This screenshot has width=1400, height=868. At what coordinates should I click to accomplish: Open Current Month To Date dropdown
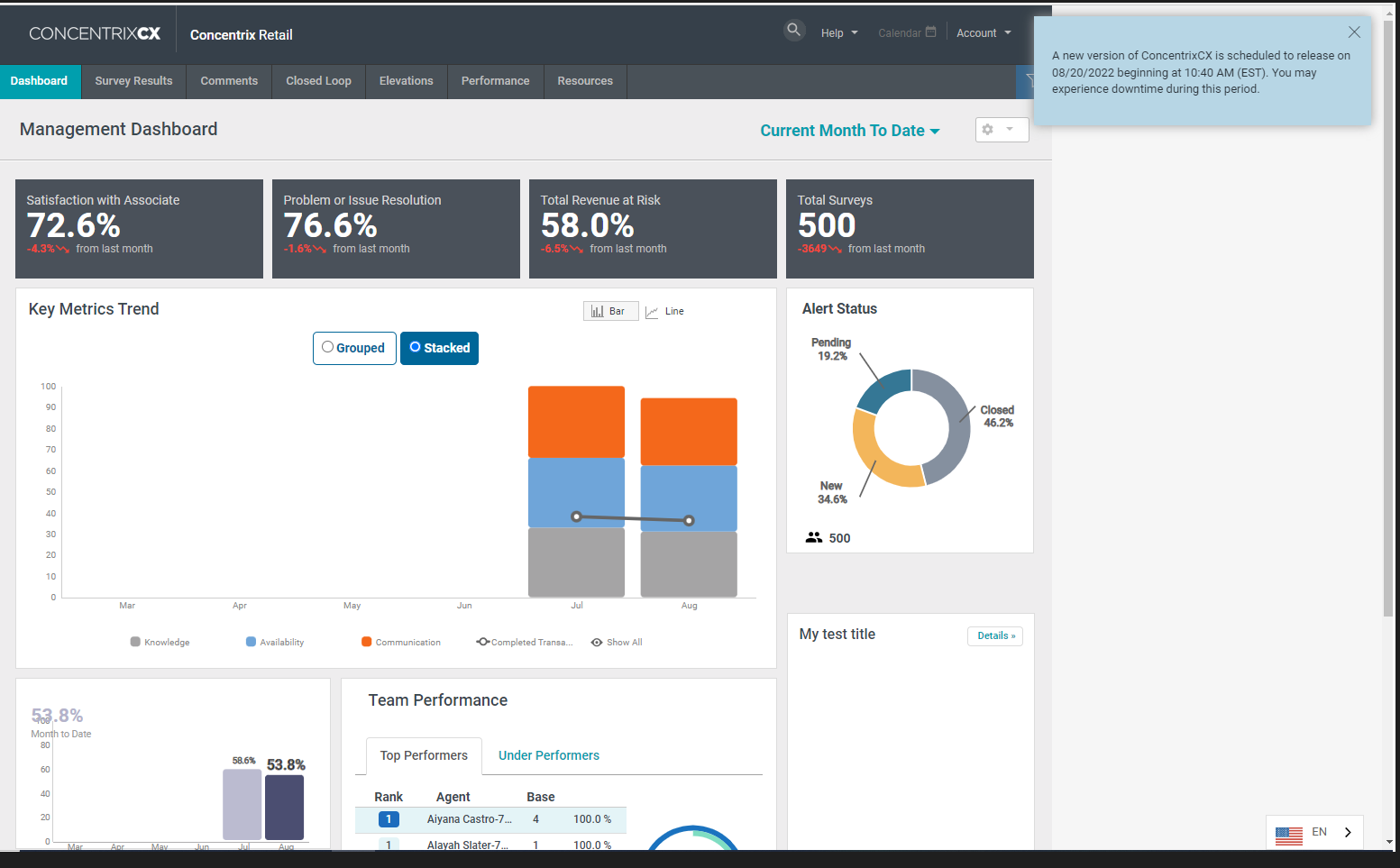pyautogui.click(x=849, y=131)
